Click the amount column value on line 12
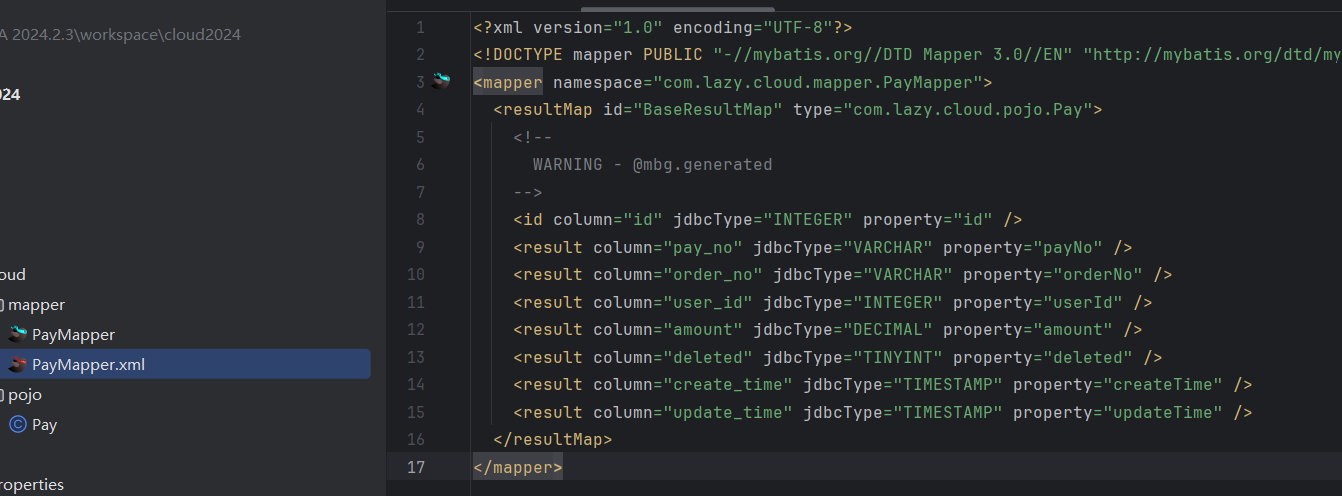The height and width of the screenshot is (496, 1342). click(703, 329)
